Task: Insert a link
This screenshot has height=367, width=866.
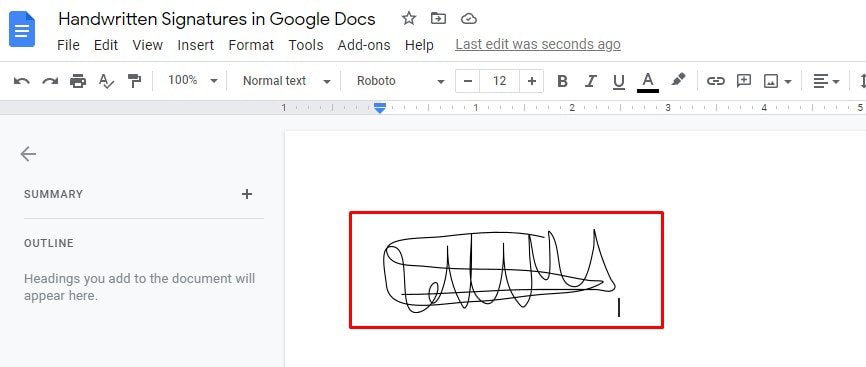Action: point(715,81)
